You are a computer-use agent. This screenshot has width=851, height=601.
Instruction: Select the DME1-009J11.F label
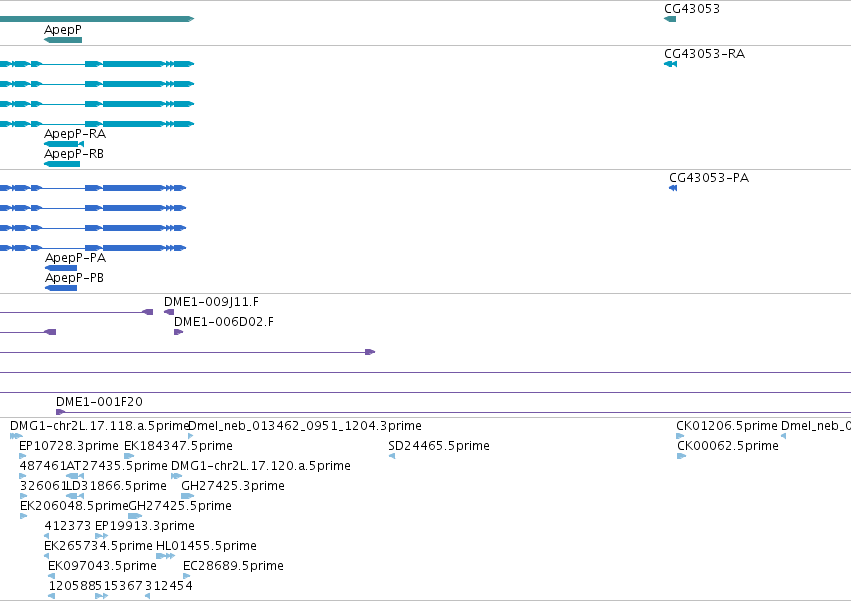click(211, 302)
